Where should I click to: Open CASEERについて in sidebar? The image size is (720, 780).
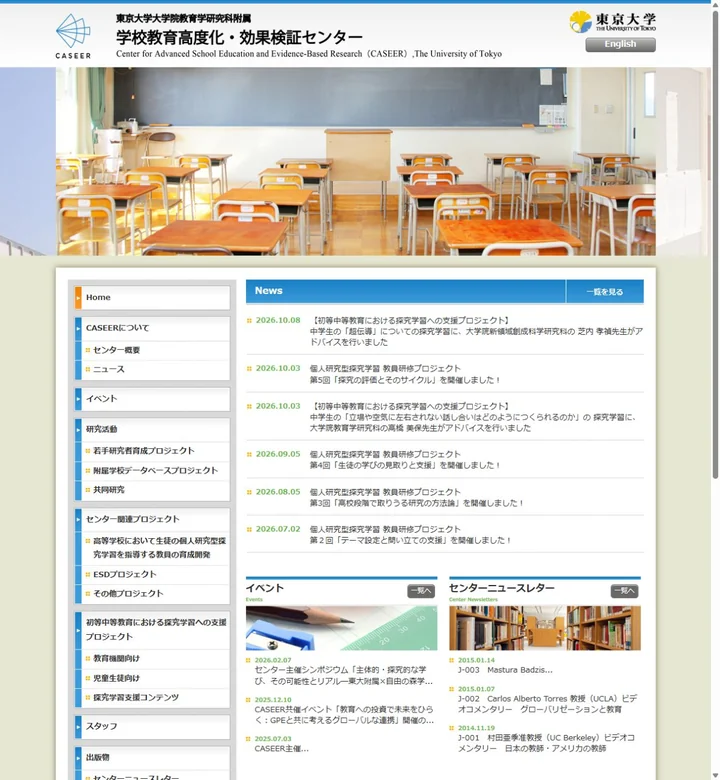click(152, 328)
